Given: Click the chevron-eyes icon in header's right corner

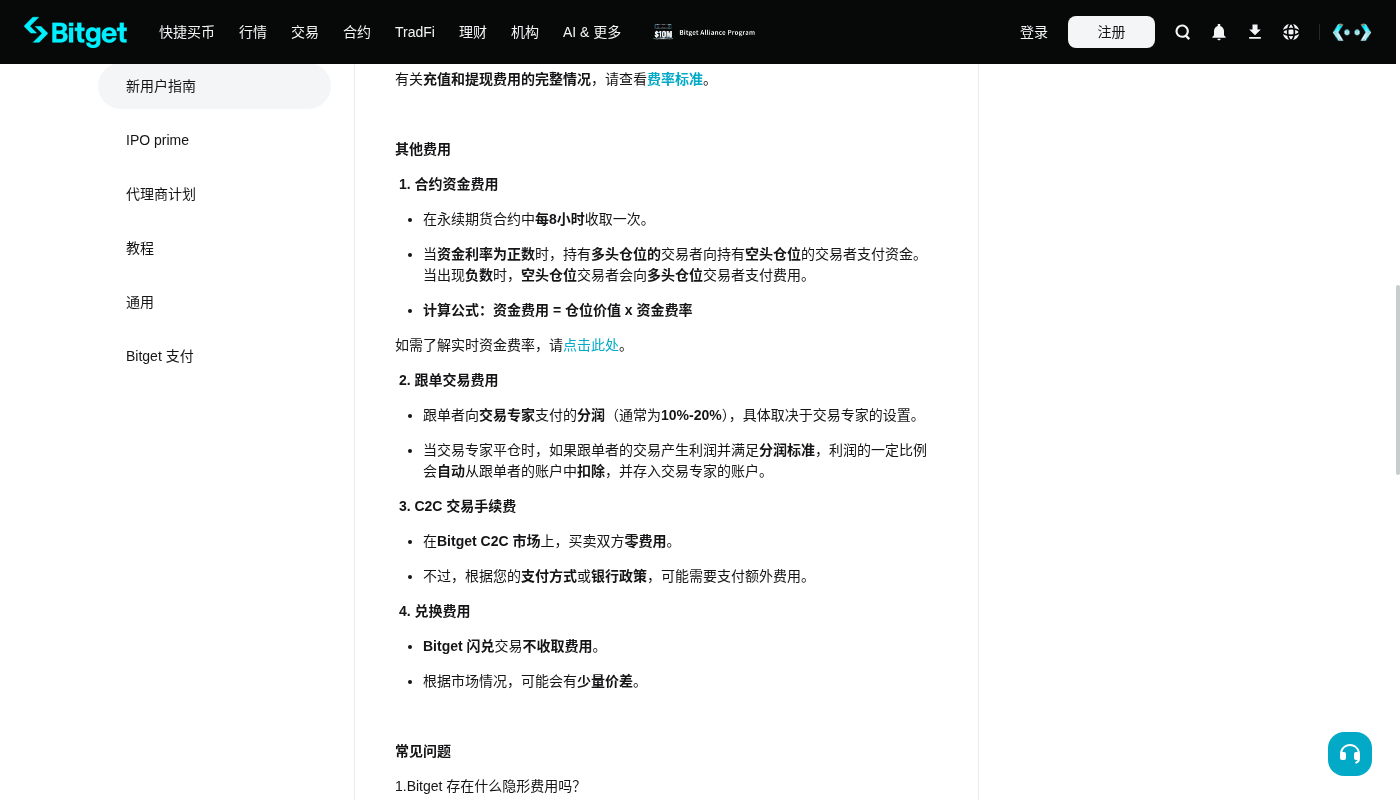Looking at the screenshot, I should (x=1352, y=32).
